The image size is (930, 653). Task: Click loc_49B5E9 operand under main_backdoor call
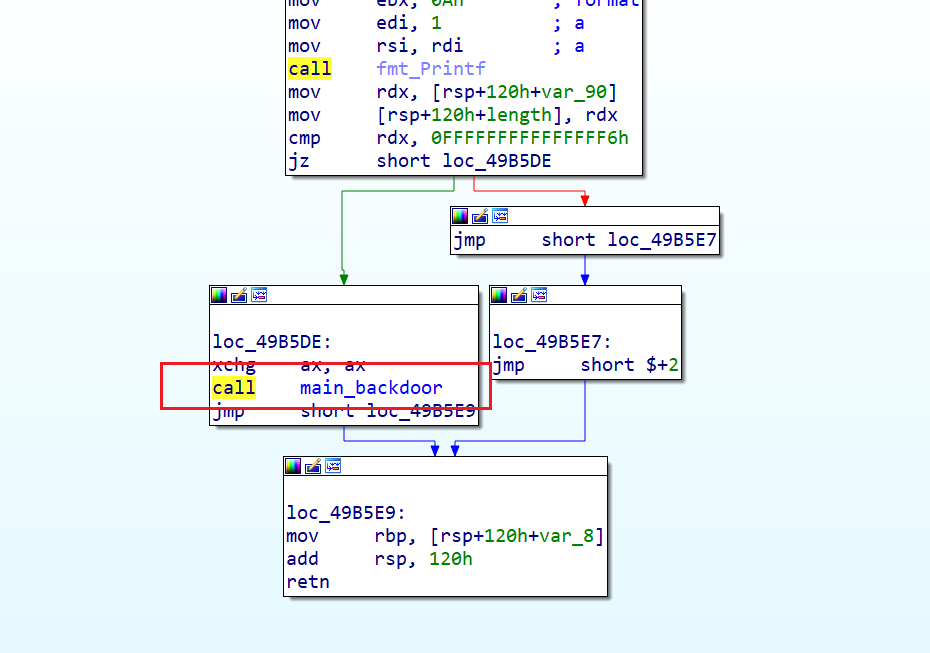click(x=421, y=411)
